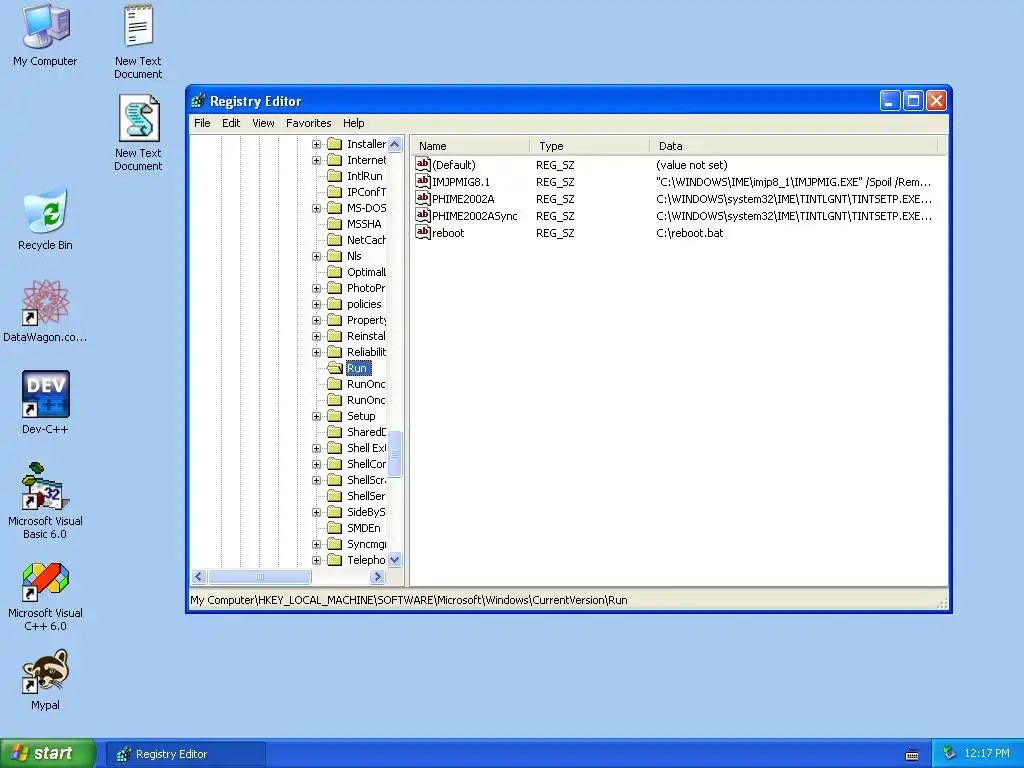Screen dimensions: 1024x768
Task: Select Microsoft Visual Basic 6.0 shortcut
Action: click(45, 486)
